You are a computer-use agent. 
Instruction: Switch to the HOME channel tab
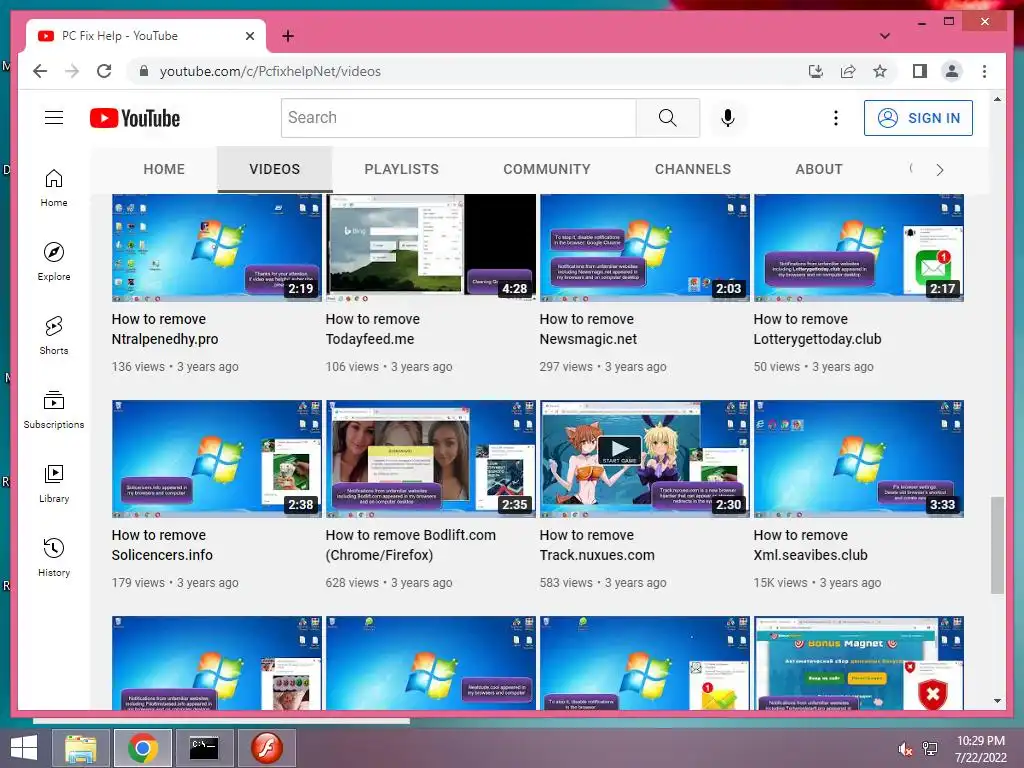coord(164,169)
